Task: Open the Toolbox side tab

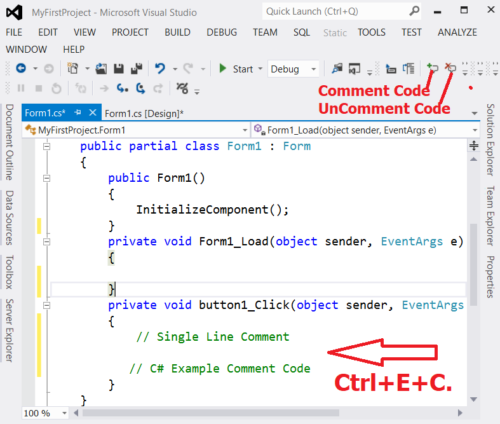Action: tap(9, 272)
